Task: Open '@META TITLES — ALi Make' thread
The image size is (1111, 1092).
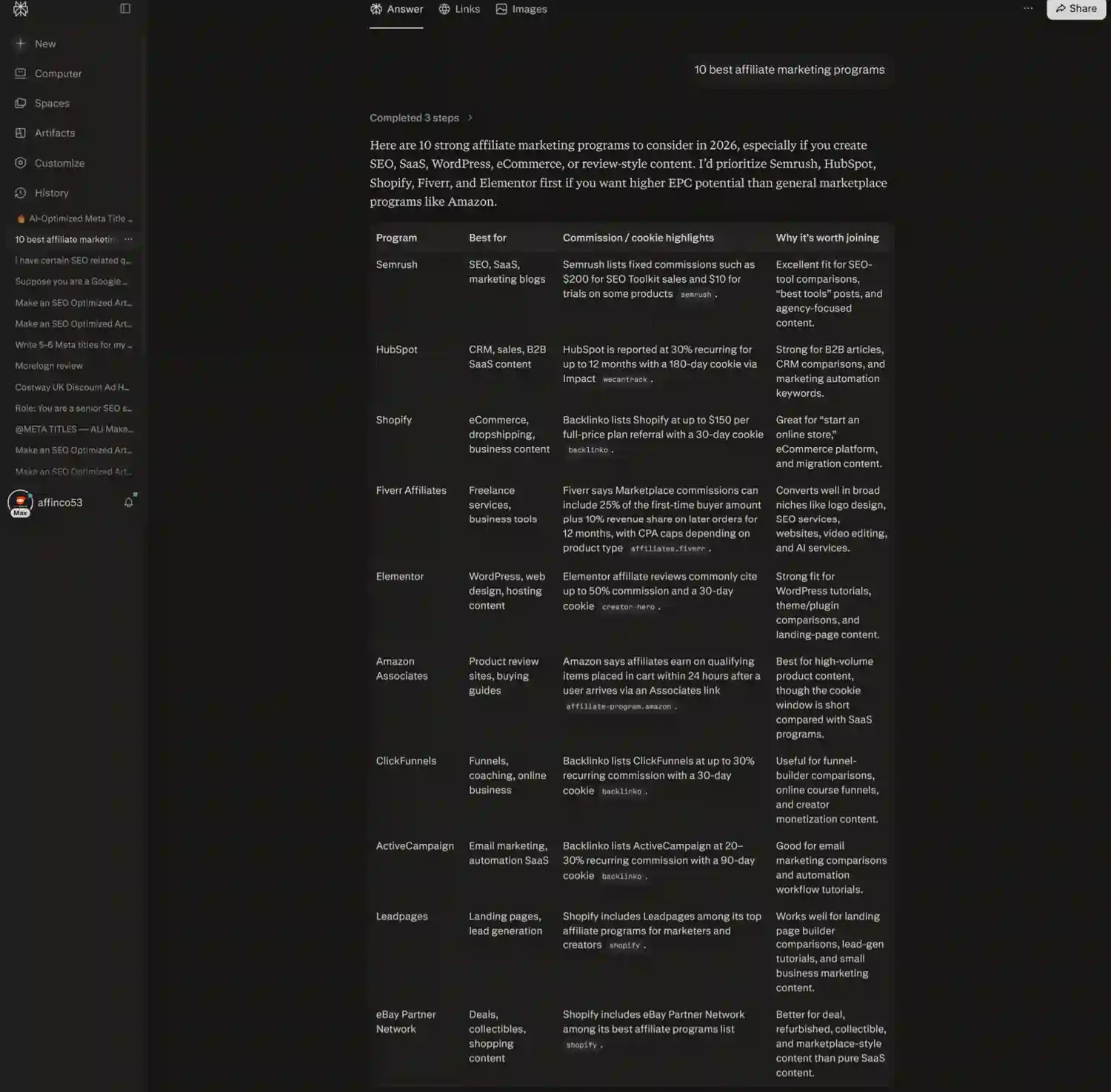Action: tap(73, 429)
